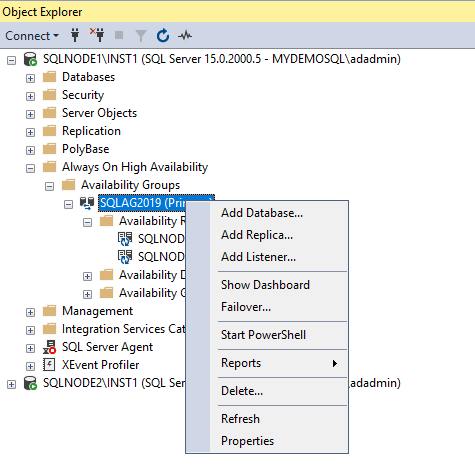Expand the Availability Group Listeners folder

(x=87, y=294)
